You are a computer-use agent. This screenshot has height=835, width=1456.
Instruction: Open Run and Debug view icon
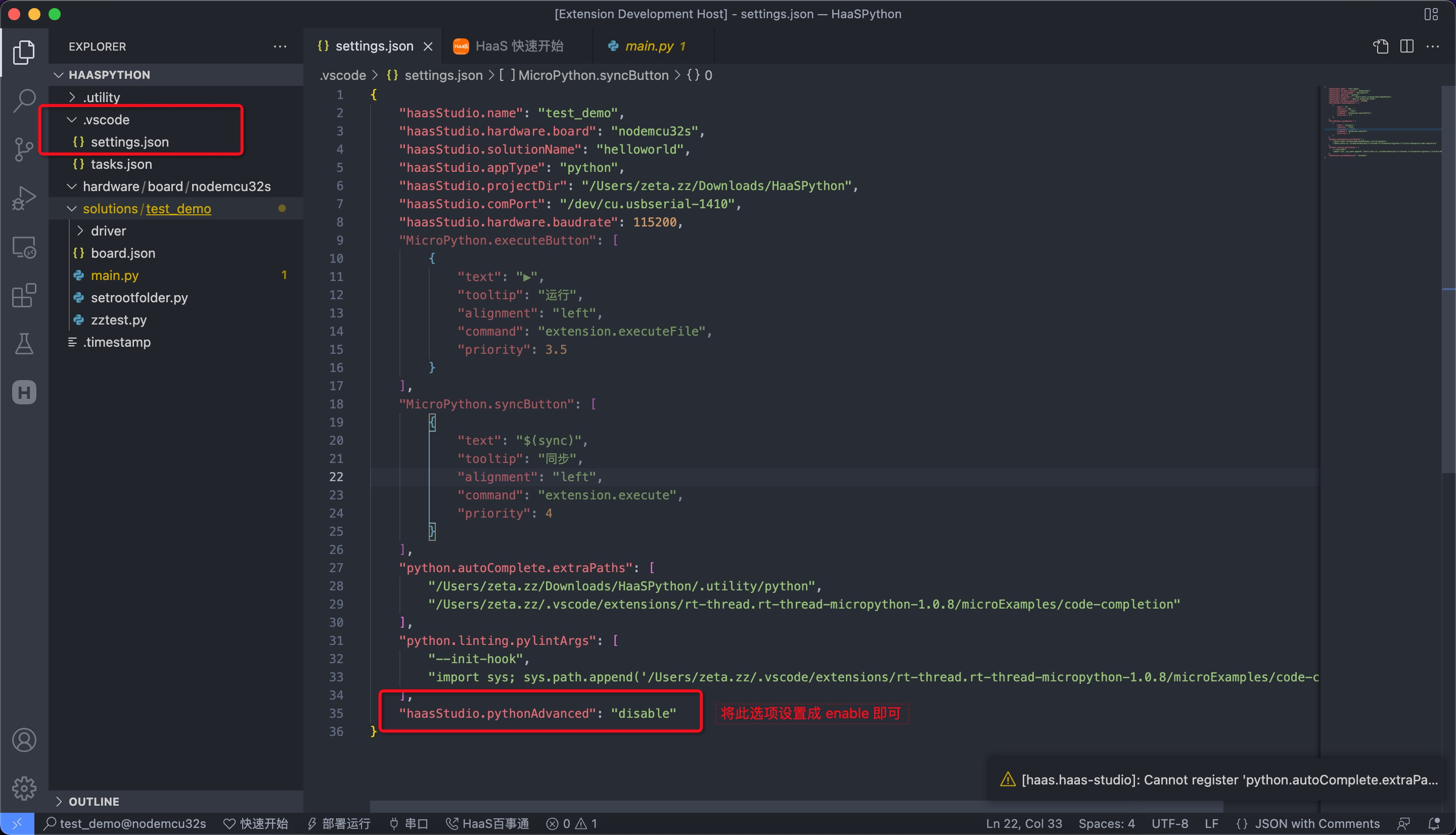tap(24, 198)
